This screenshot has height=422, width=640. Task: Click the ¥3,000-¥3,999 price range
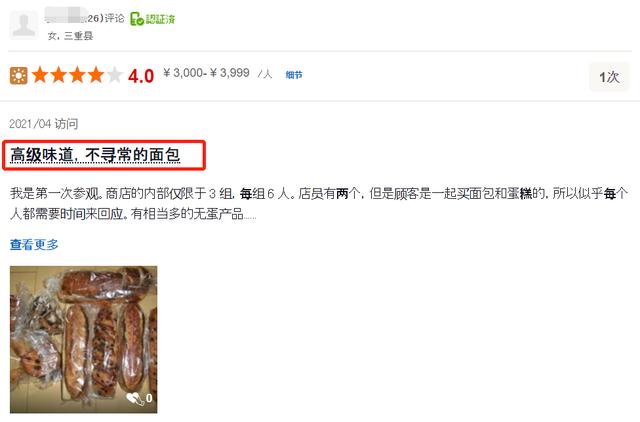206,73
